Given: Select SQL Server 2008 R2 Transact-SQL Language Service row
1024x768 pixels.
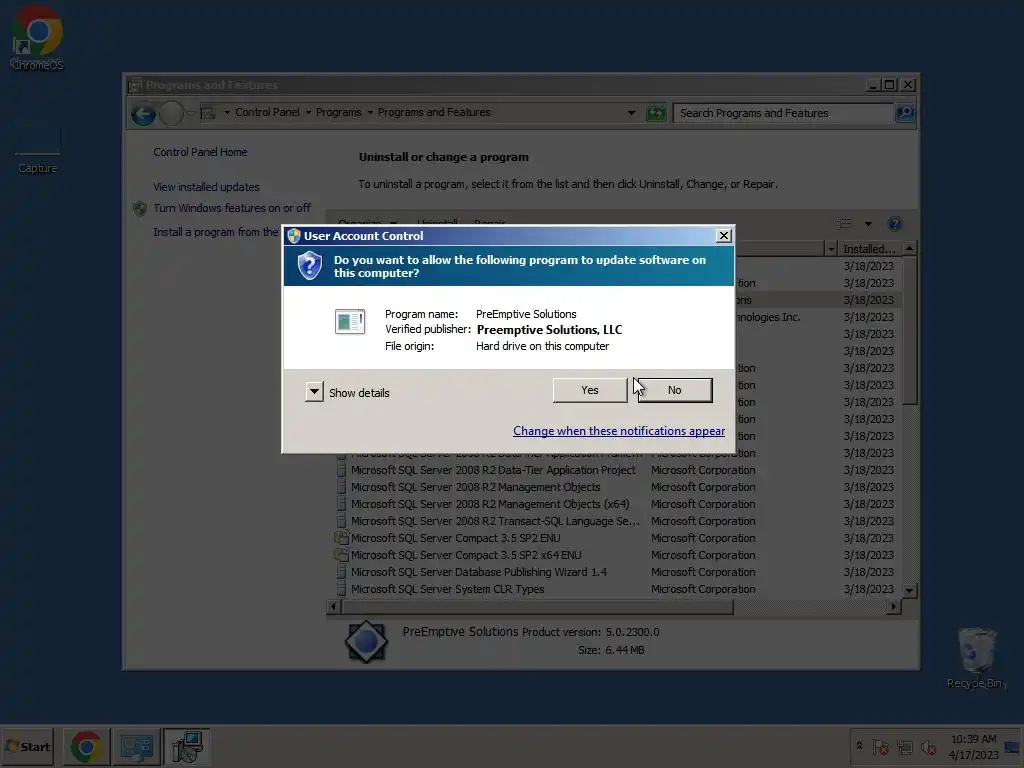Looking at the screenshot, I should (495, 521).
